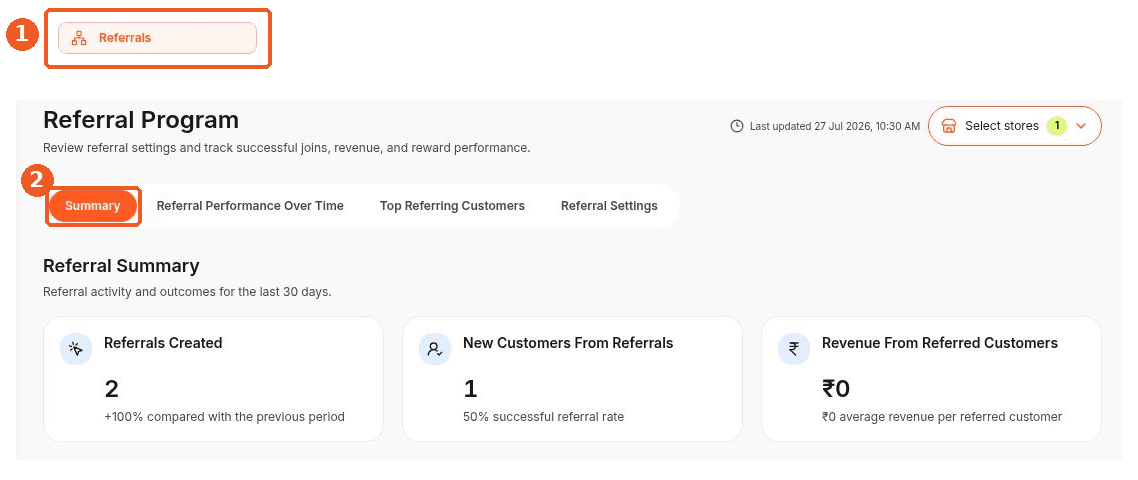This screenshot has height=480, width=1138.
Task: Click the Referral Program page heading
Action: (x=141, y=120)
